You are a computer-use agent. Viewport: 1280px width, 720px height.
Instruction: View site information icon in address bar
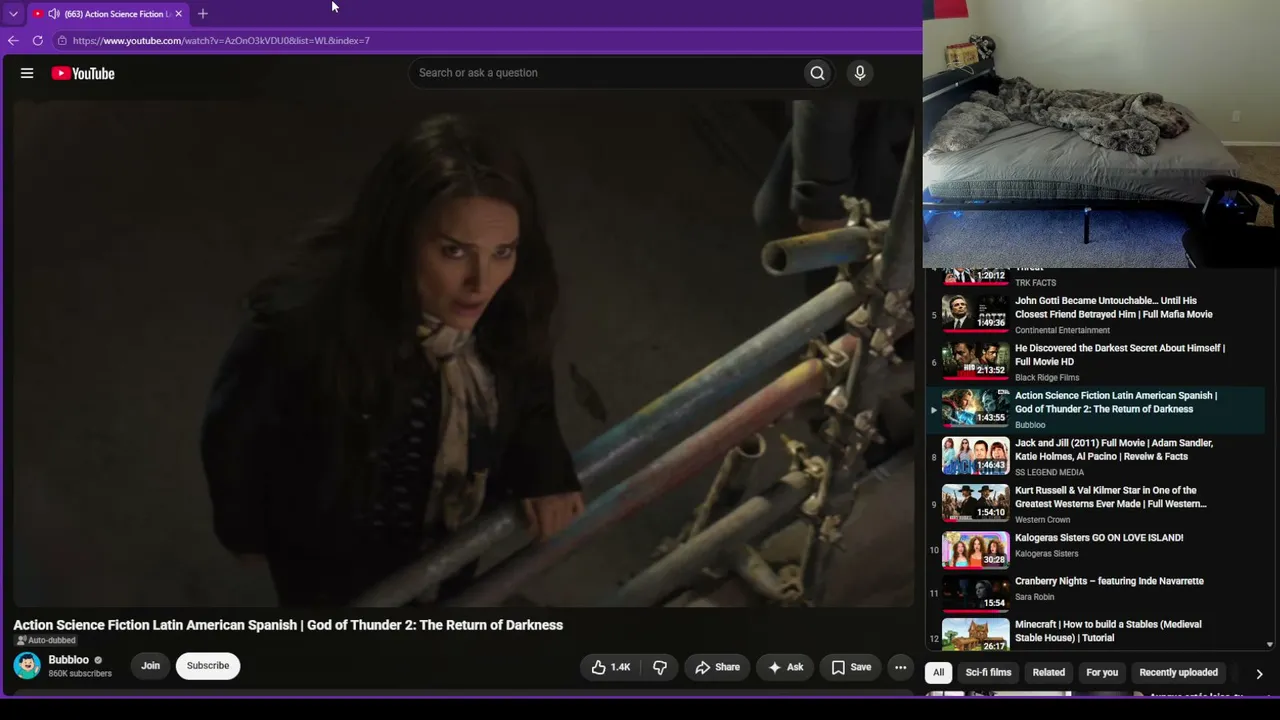(62, 41)
